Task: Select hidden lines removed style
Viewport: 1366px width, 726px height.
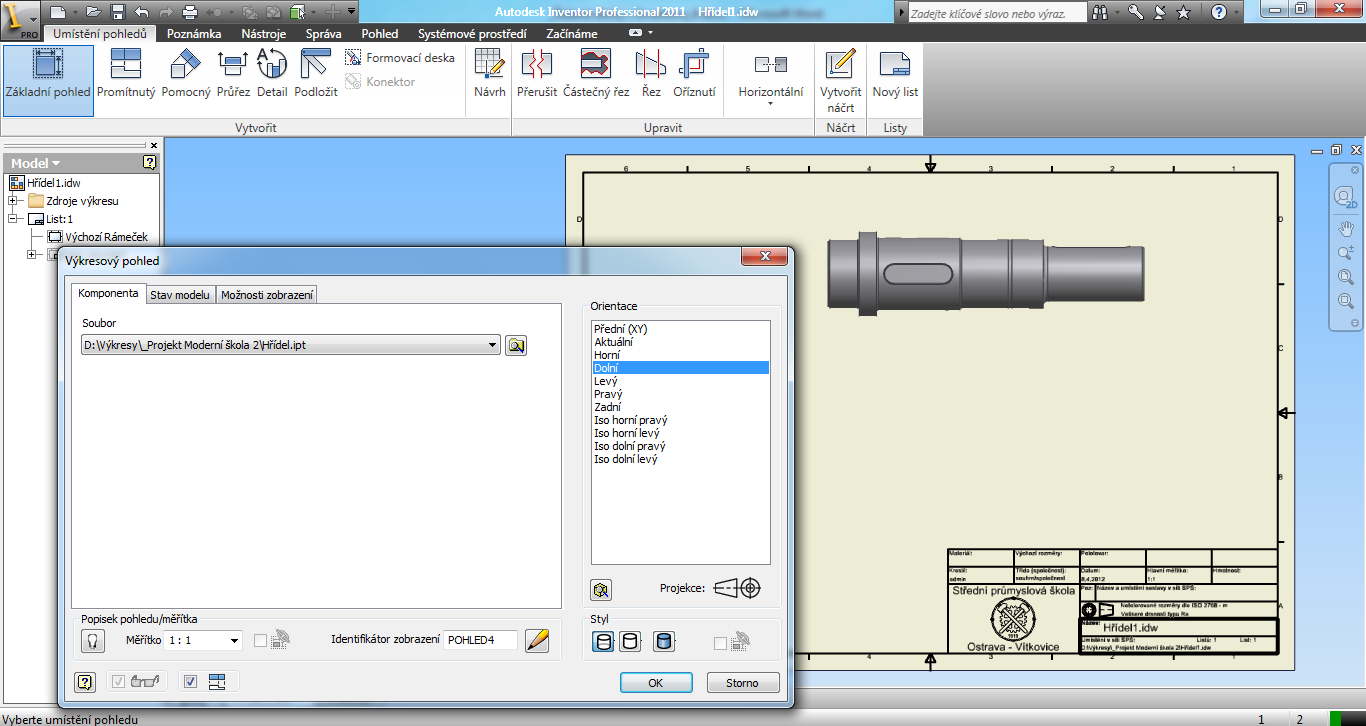Action: (630, 642)
